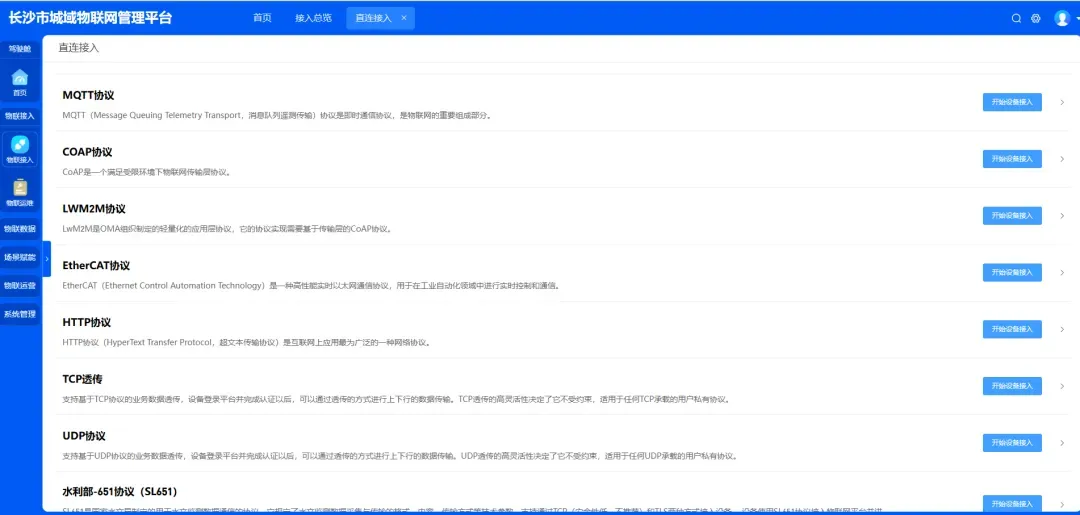Click the MQTT协议 heading
The image size is (1080, 515).
tap(88, 95)
